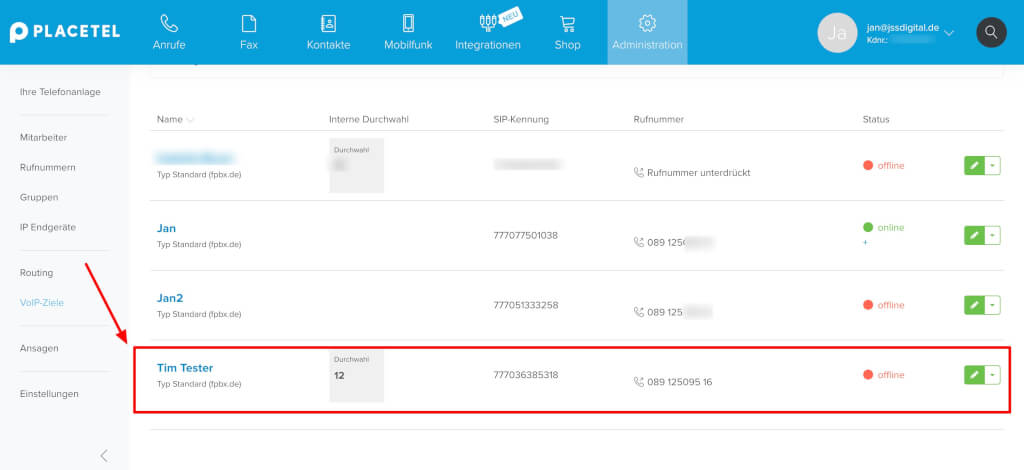The width and height of the screenshot is (1024, 470).
Task: Edit the Tim Tester VoIP destination
Action: pyautogui.click(x=974, y=375)
